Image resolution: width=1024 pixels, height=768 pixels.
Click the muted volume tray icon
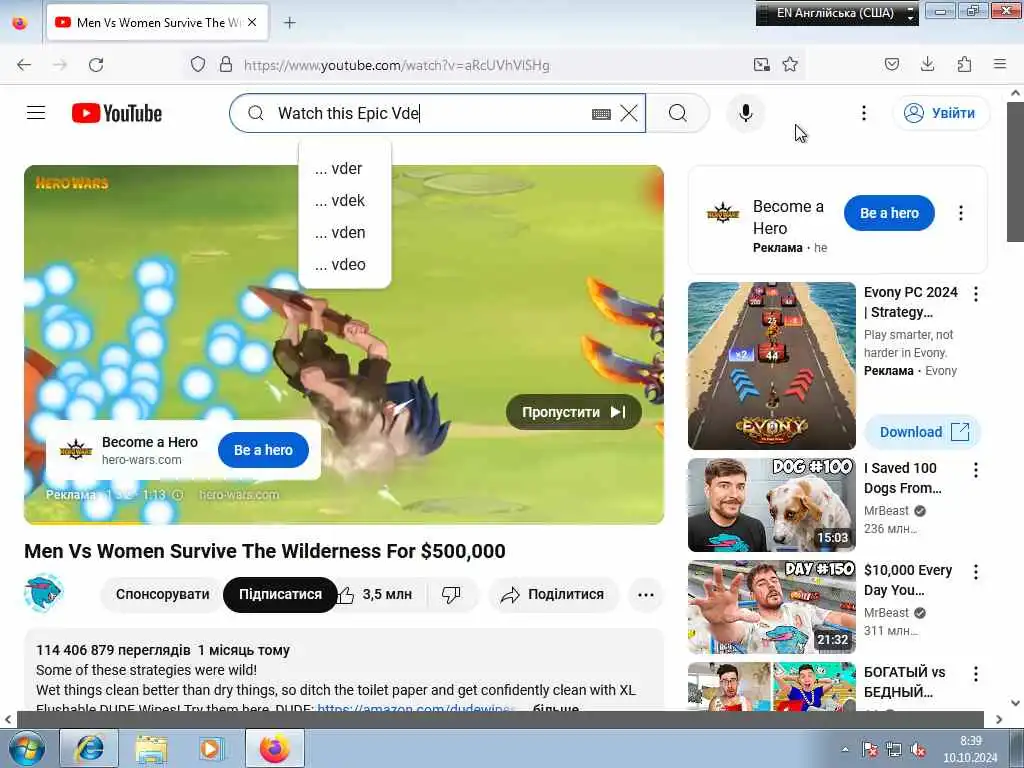[918, 750]
